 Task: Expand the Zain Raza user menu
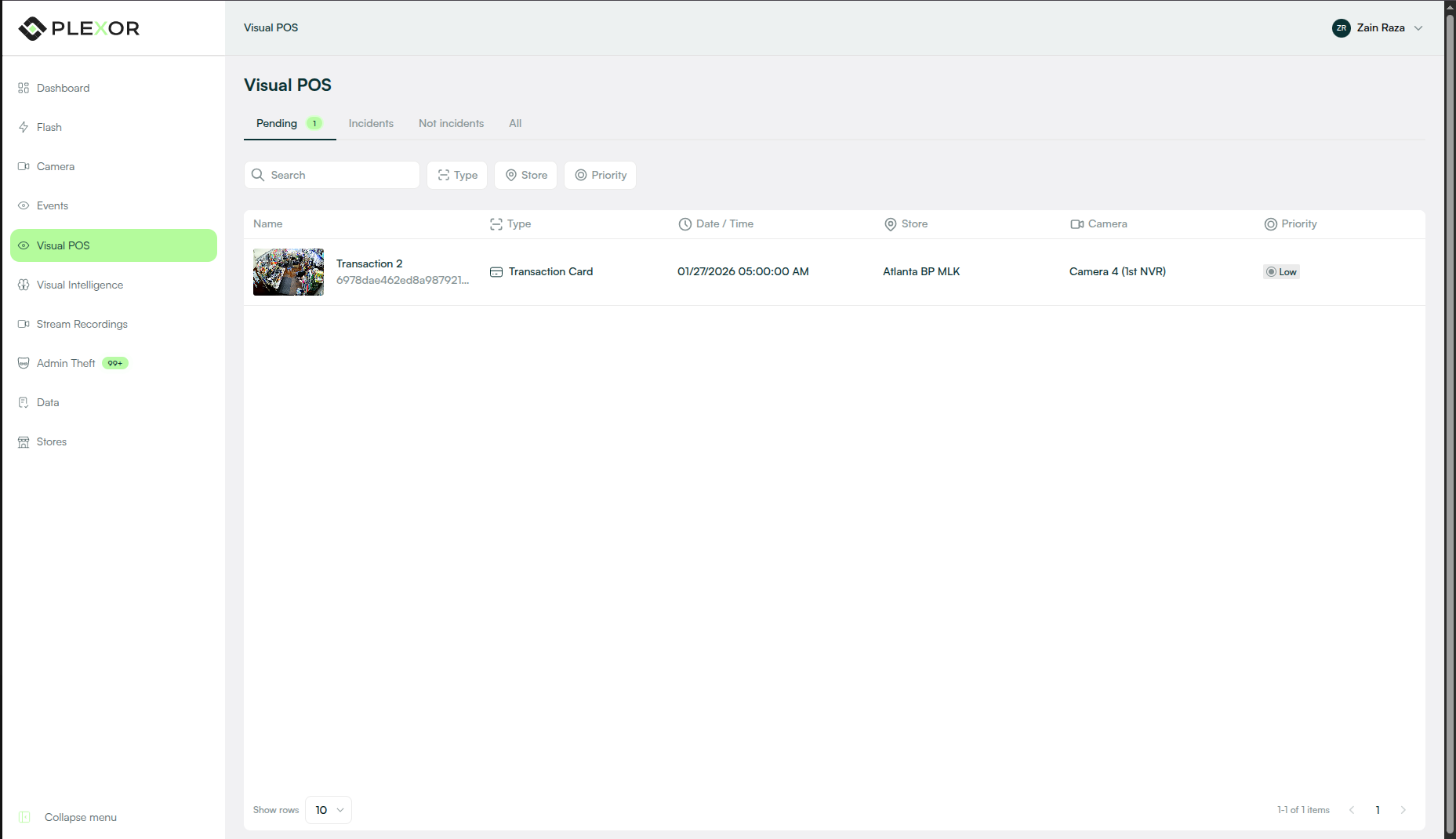pos(1378,27)
